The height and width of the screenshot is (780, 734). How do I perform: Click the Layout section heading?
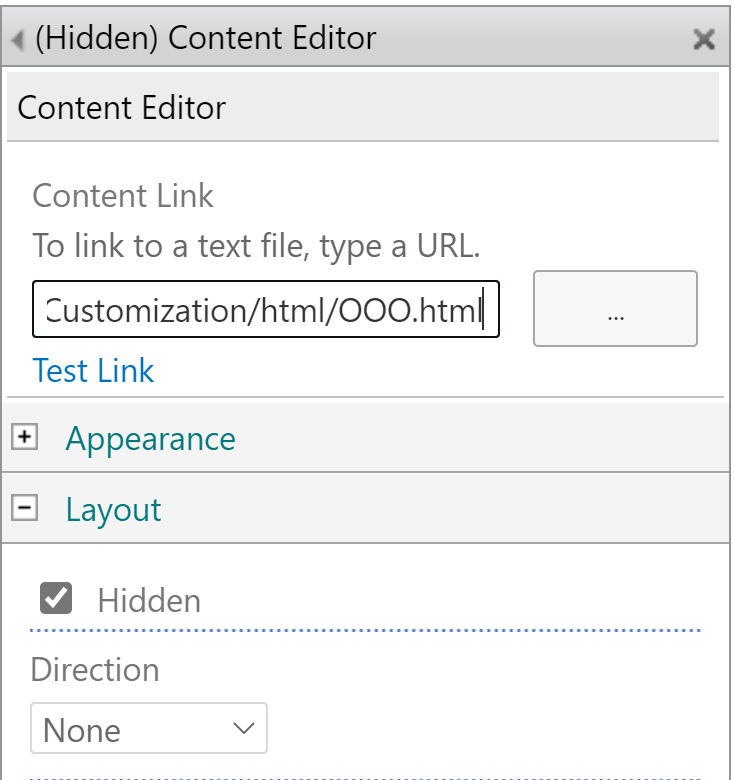click(113, 510)
